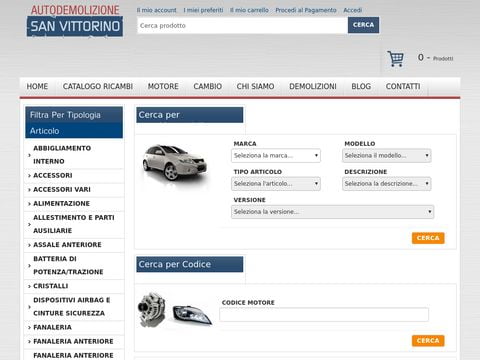Select MOTORE in the navigation bar

[163, 87]
